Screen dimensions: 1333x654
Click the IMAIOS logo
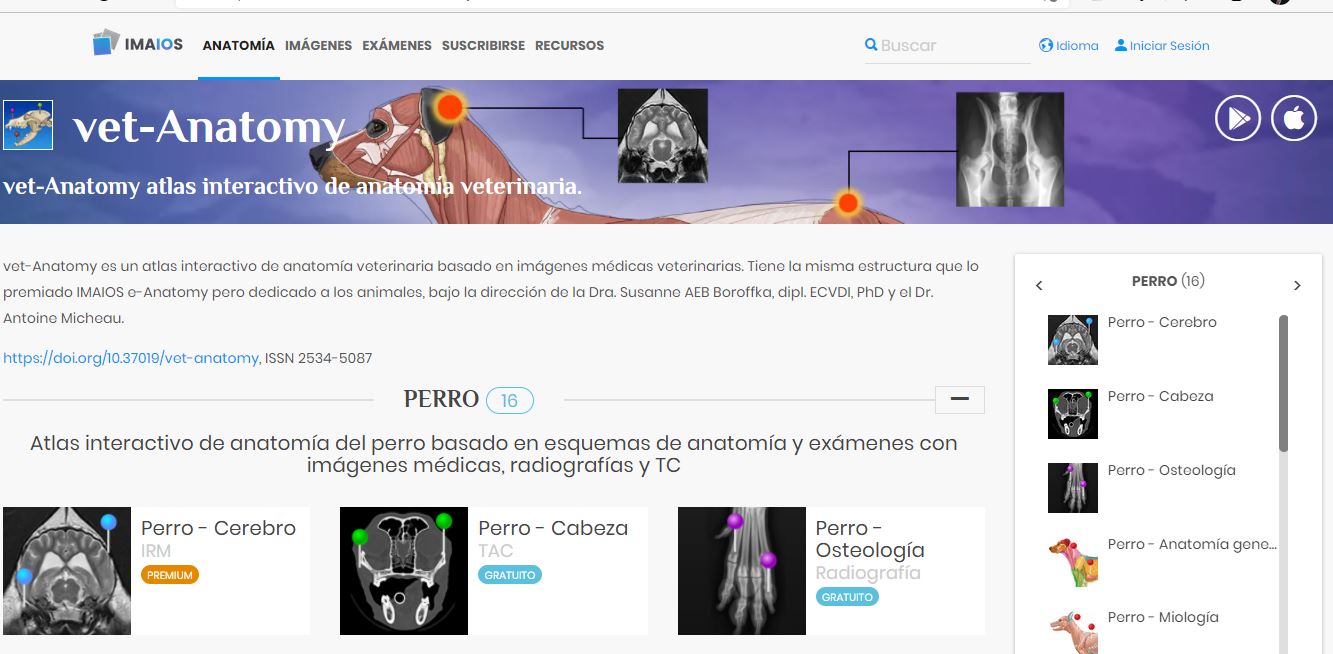click(138, 44)
